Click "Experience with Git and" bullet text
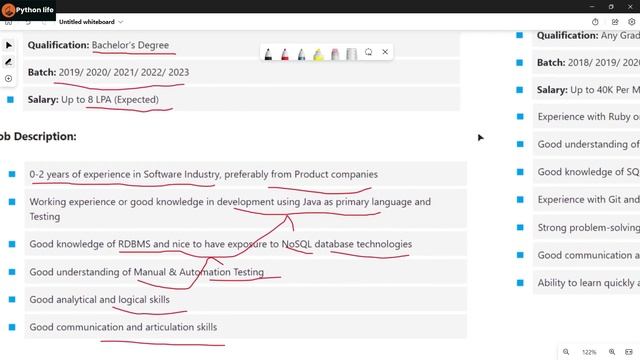Image resolution: width=640 pixels, height=360 pixels. 589,200
